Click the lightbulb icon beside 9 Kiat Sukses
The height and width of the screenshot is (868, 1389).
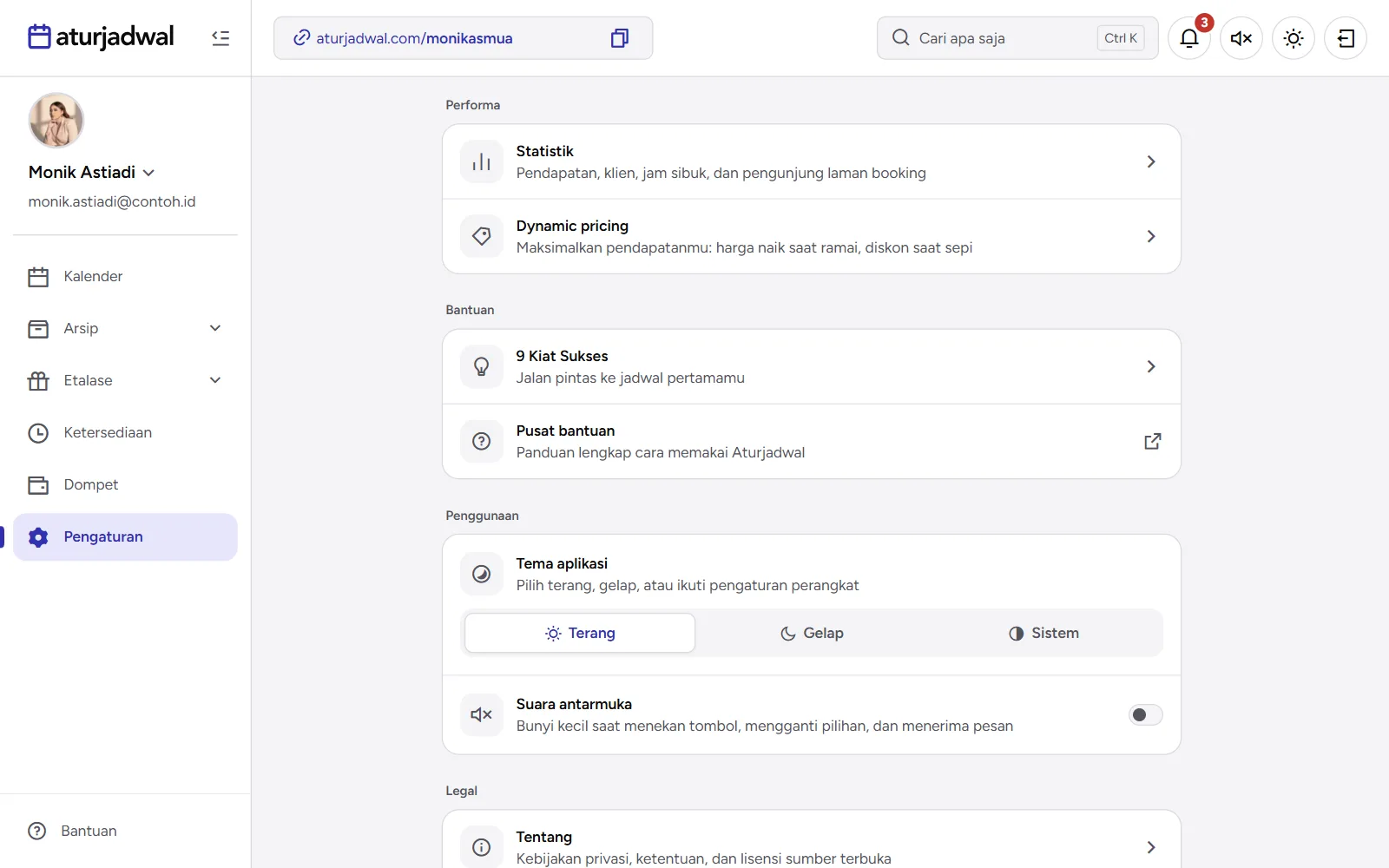pos(482,366)
